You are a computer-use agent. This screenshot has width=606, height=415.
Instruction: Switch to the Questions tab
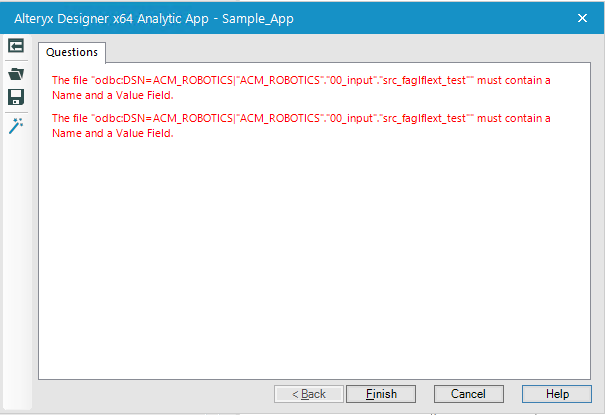(72, 52)
